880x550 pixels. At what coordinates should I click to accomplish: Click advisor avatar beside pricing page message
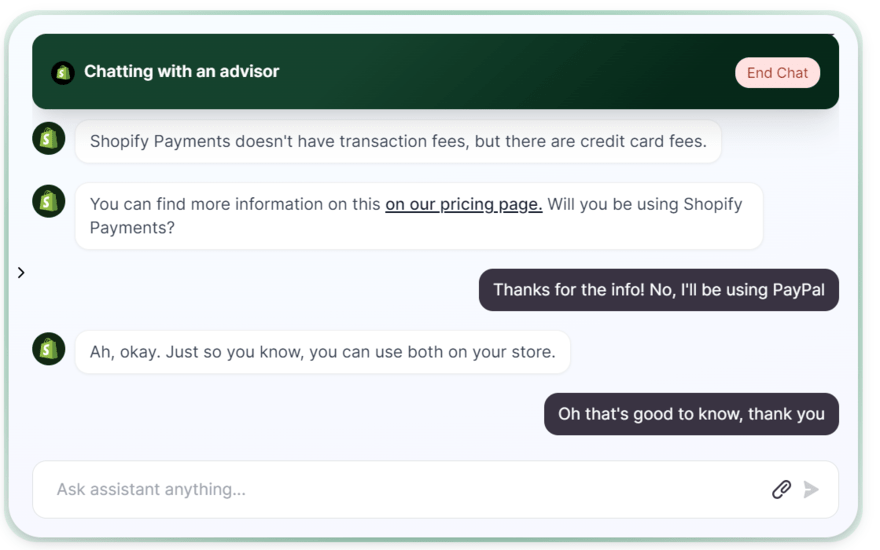click(49, 201)
